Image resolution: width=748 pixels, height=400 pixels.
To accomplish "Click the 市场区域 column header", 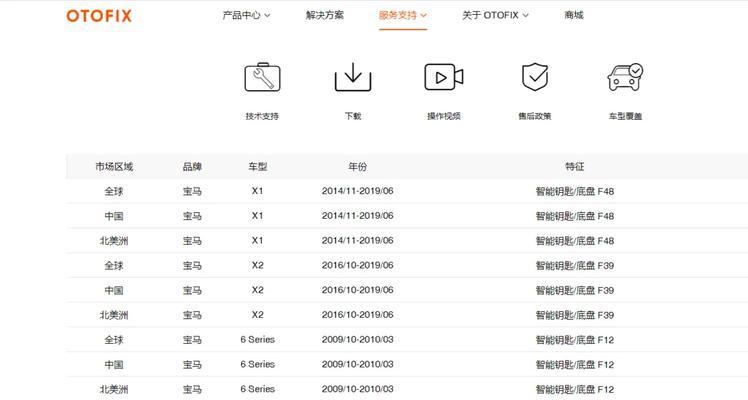I will (x=114, y=166).
